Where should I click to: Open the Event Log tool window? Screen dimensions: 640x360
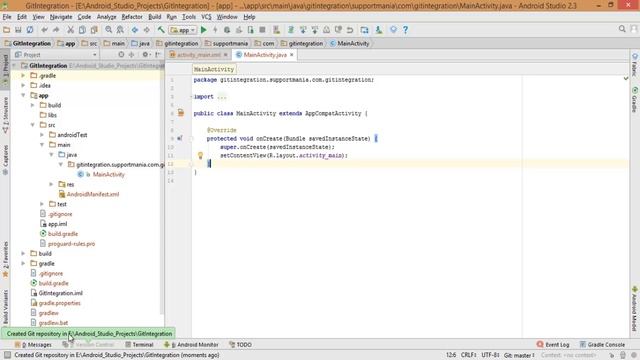pos(553,344)
